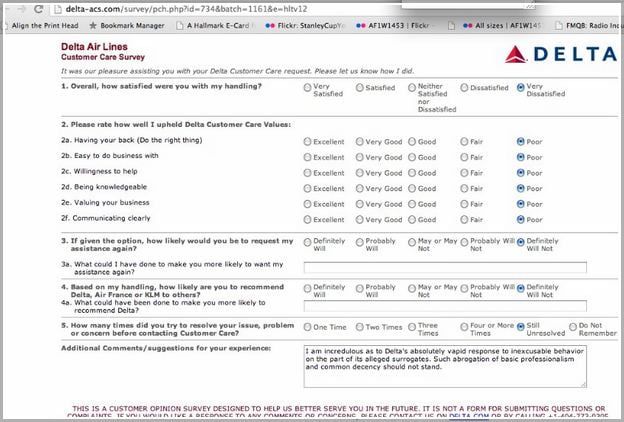The image size is (624, 422).
Task: Select Still Unresolved for question 5
Action: coord(521,327)
